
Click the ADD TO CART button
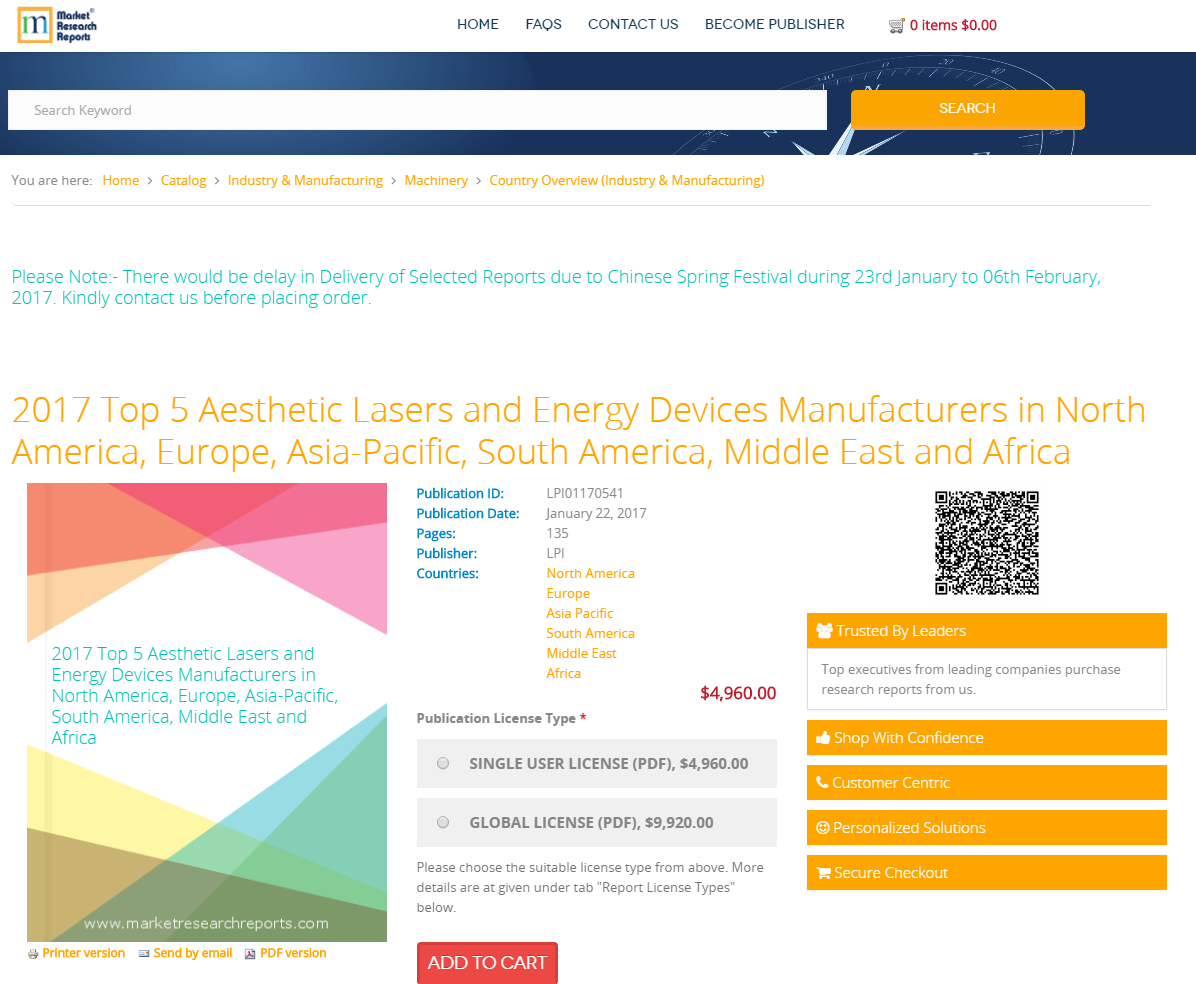tap(487, 963)
